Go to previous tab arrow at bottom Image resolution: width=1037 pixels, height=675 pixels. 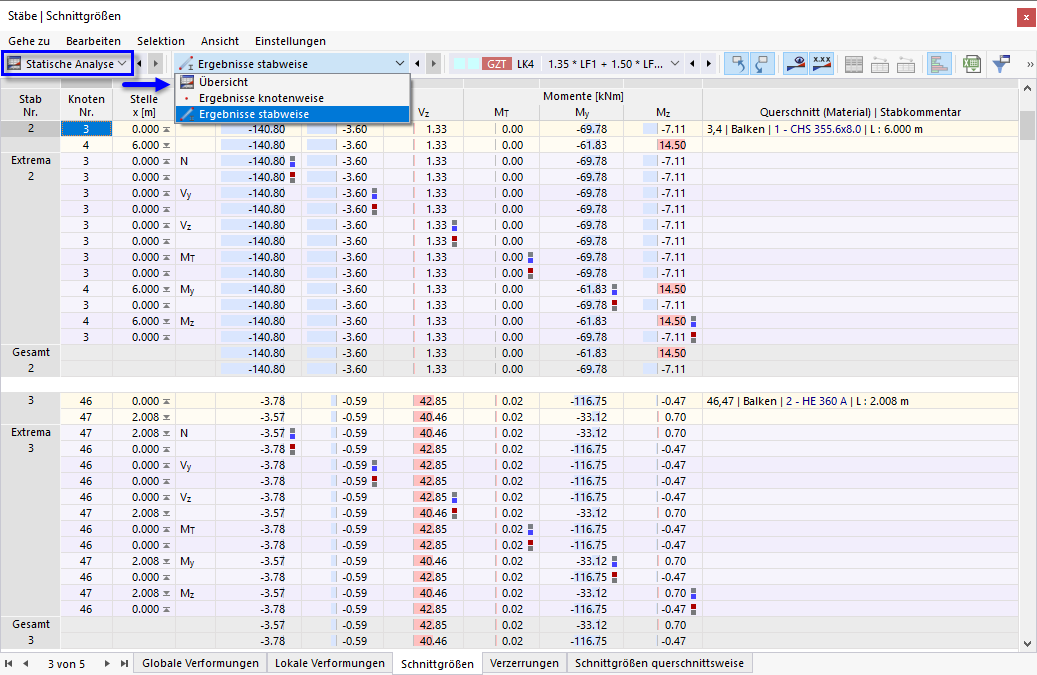click(26, 663)
